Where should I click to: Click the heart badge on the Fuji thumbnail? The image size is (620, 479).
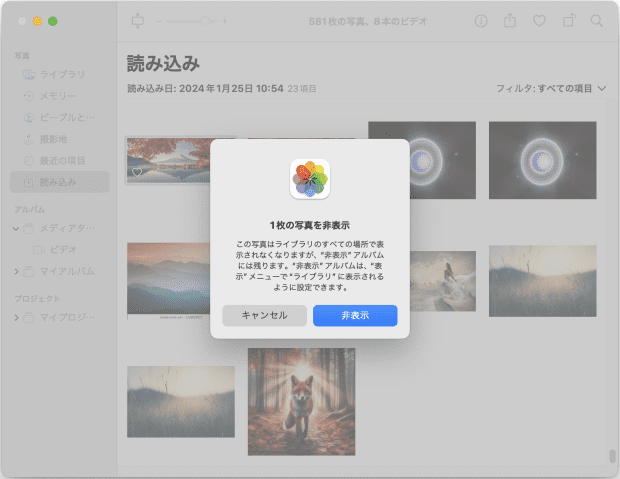pyautogui.click(x=137, y=172)
